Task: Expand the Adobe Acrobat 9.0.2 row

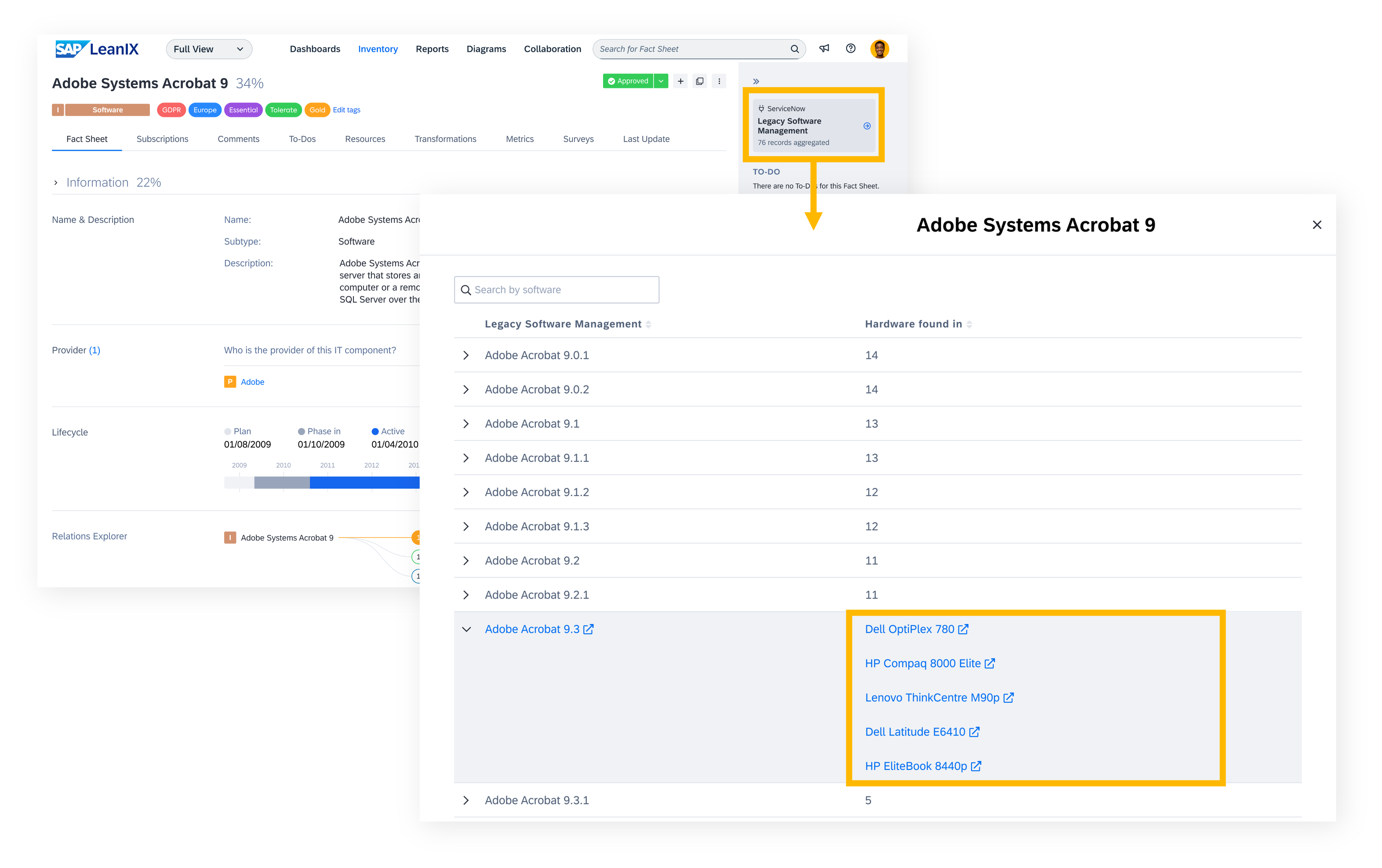Action: tap(466, 389)
